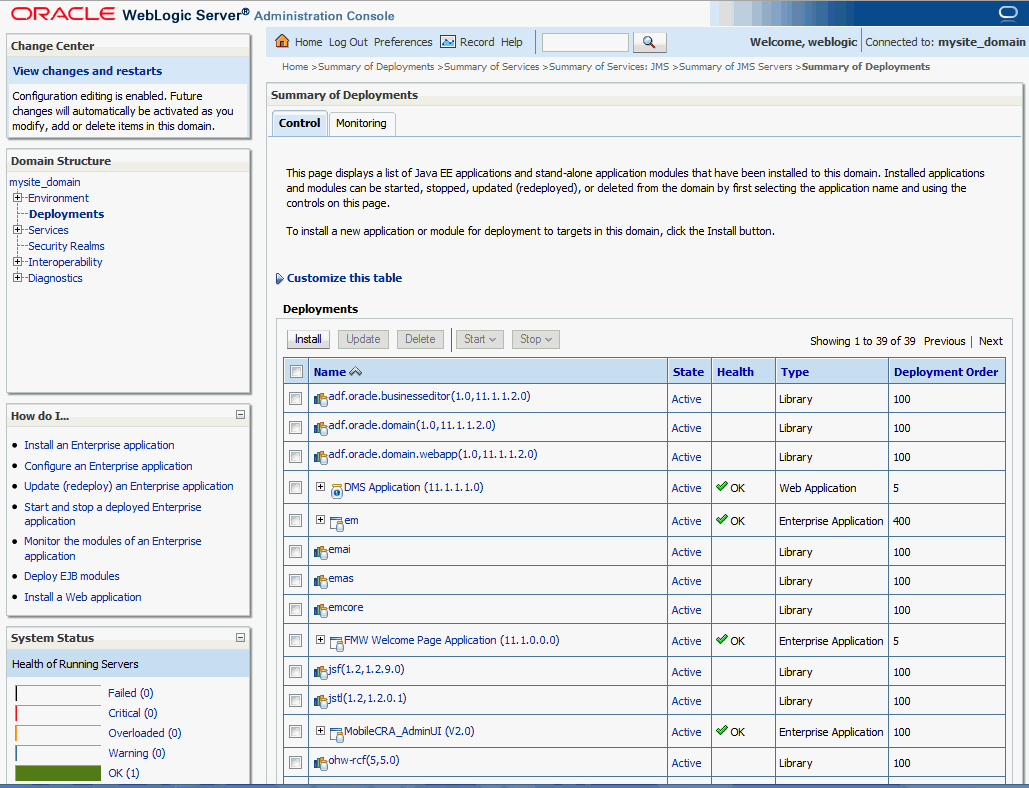Screen dimensions: 1029x788
Task: Click the Oracle logo icon at top right
Action: [1007, 13]
